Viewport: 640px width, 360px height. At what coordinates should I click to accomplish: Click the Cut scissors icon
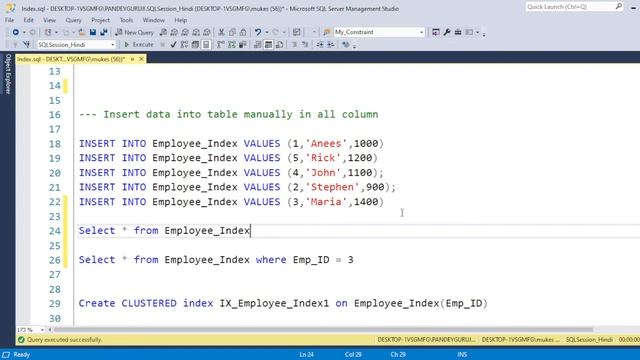221,32
